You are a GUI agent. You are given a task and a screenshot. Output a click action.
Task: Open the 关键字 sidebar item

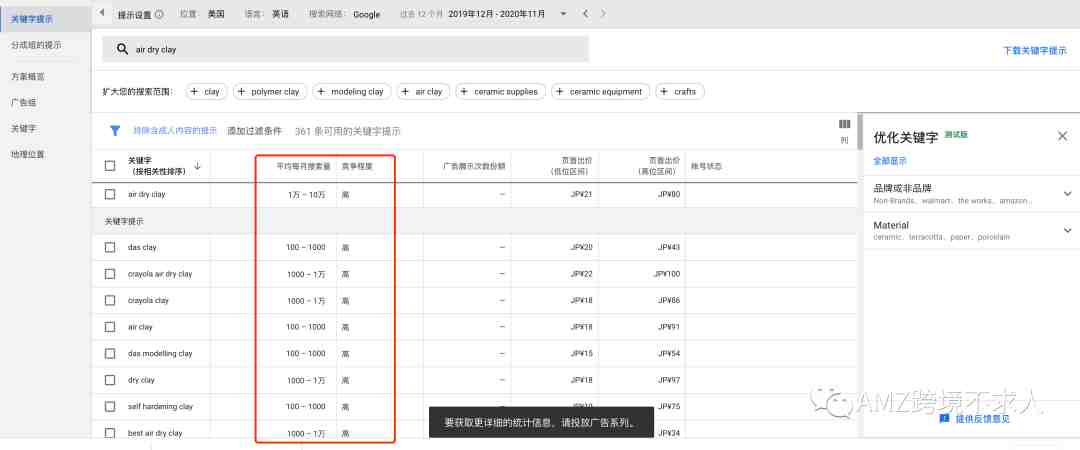tap(23, 128)
